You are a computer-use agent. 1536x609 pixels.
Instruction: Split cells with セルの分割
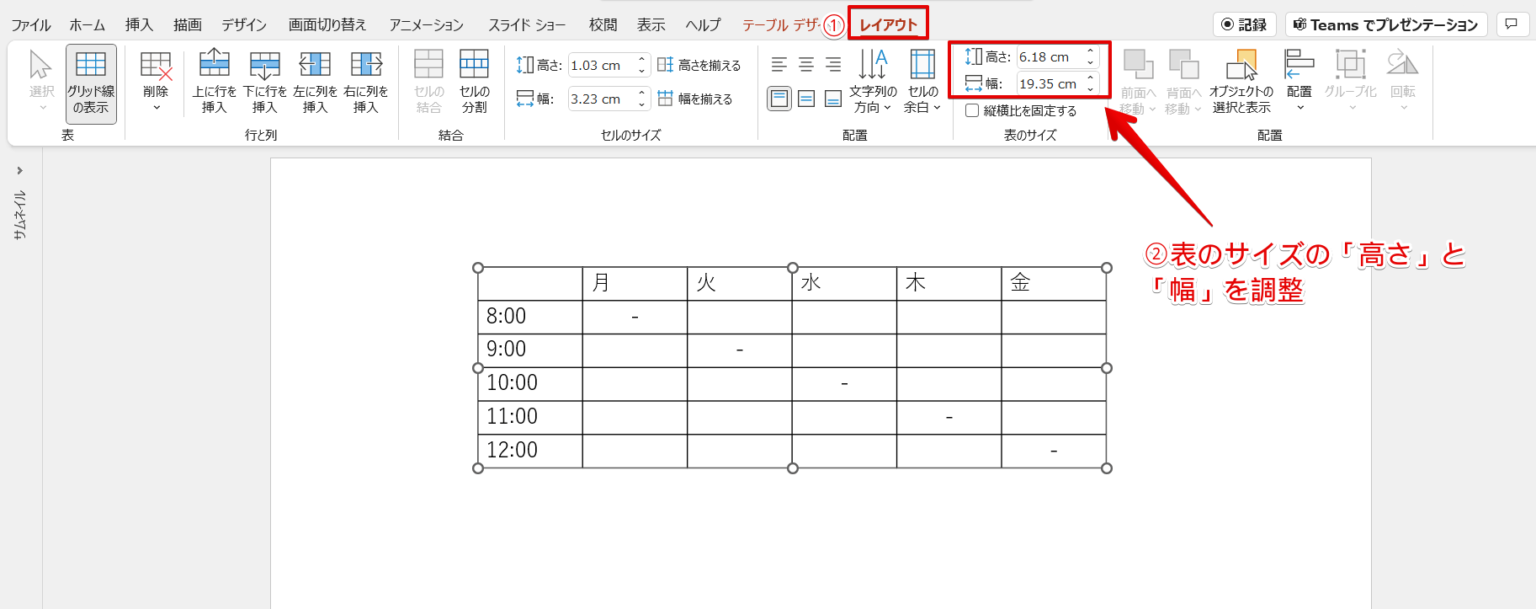point(473,80)
